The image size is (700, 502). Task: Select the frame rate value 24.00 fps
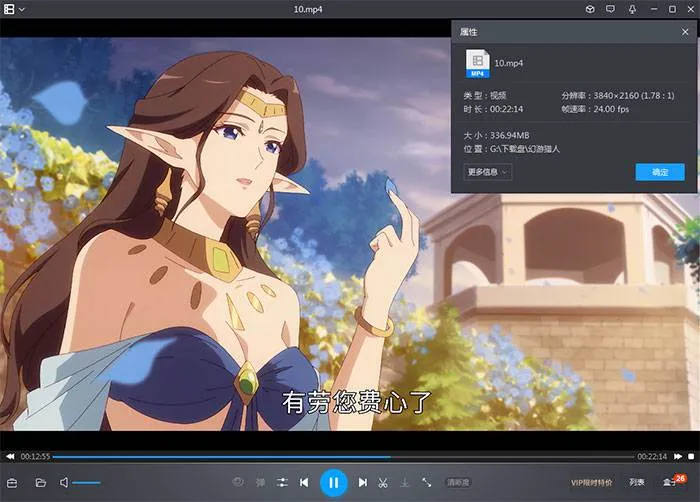point(611,109)
